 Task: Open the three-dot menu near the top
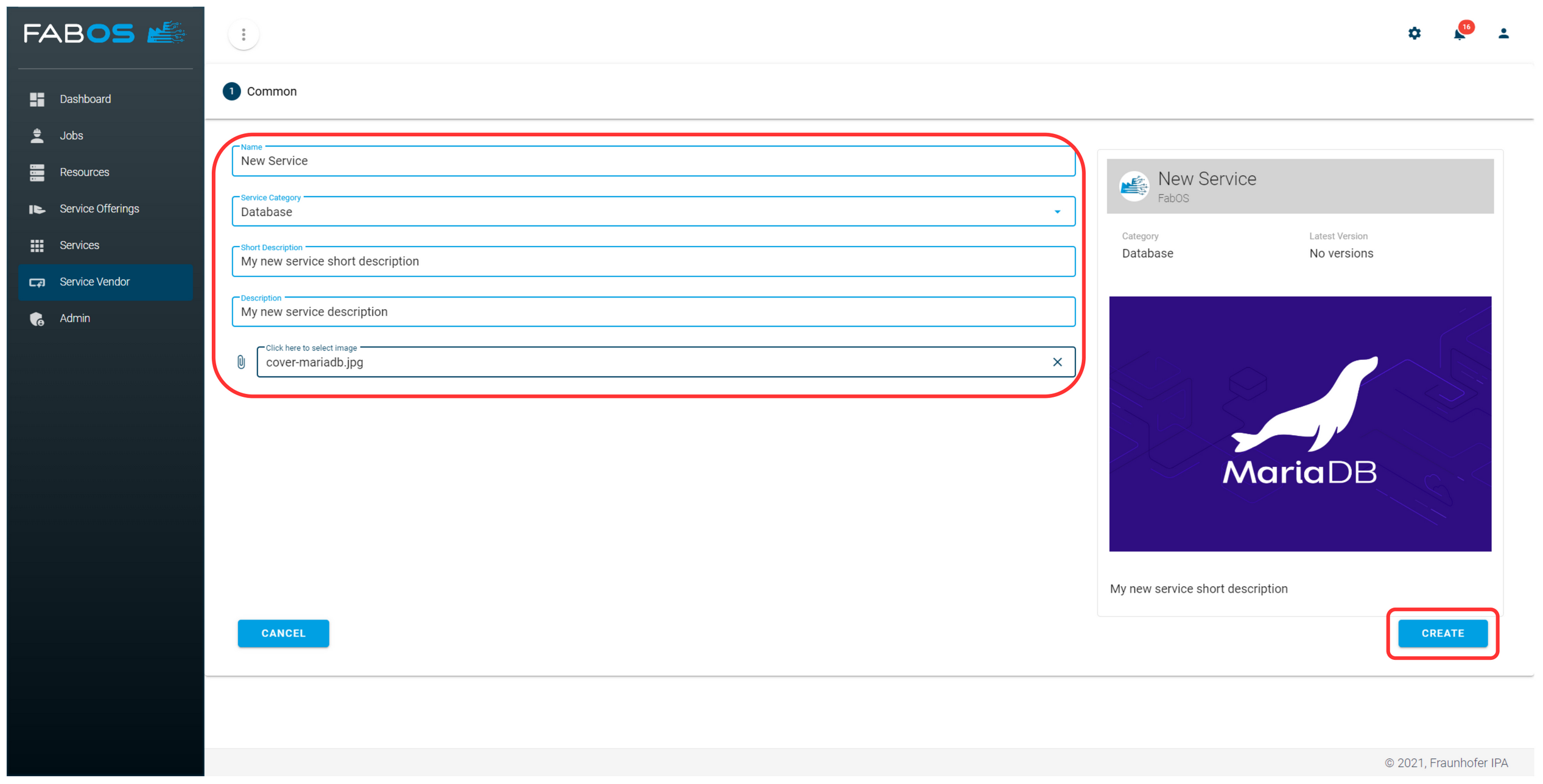pyautogui.click(x=243, y=35)
